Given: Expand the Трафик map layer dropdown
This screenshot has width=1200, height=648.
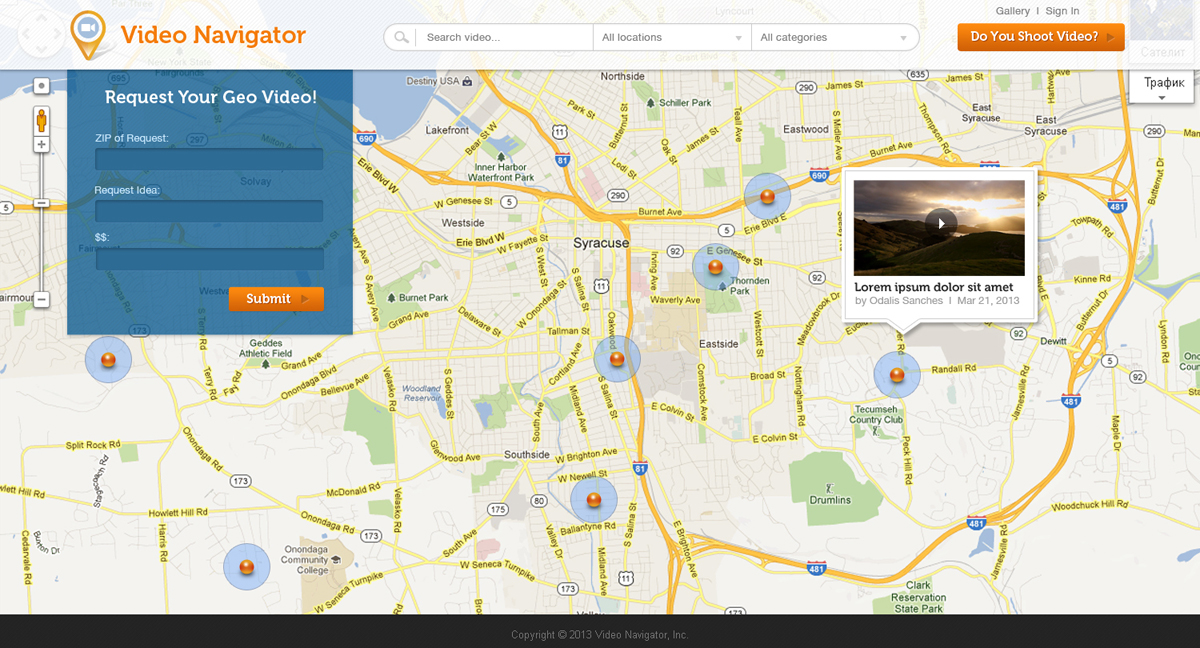Looking at the screenshot, I should 1161,87.
